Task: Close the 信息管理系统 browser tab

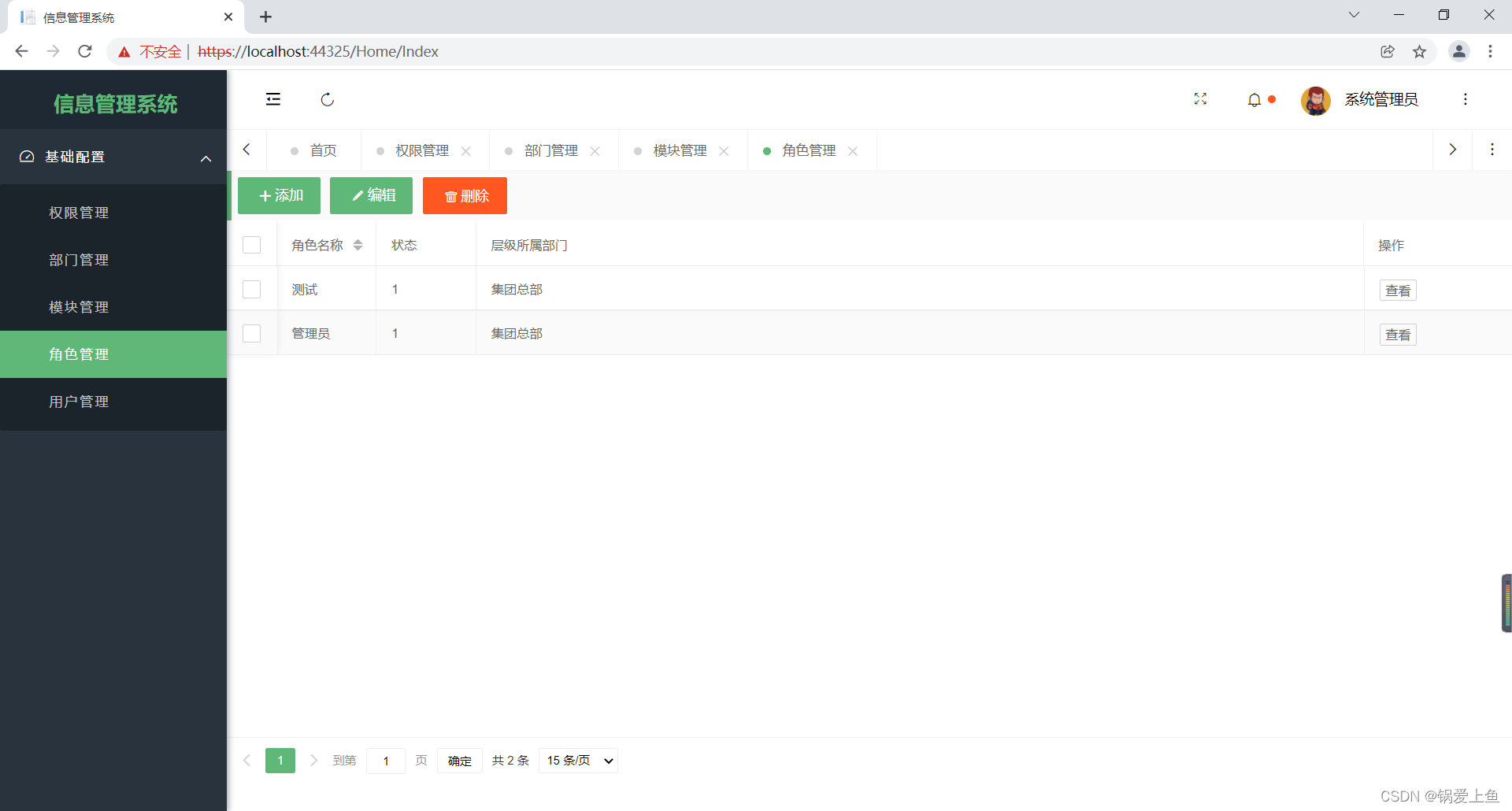Action: [x=228, y=17]
